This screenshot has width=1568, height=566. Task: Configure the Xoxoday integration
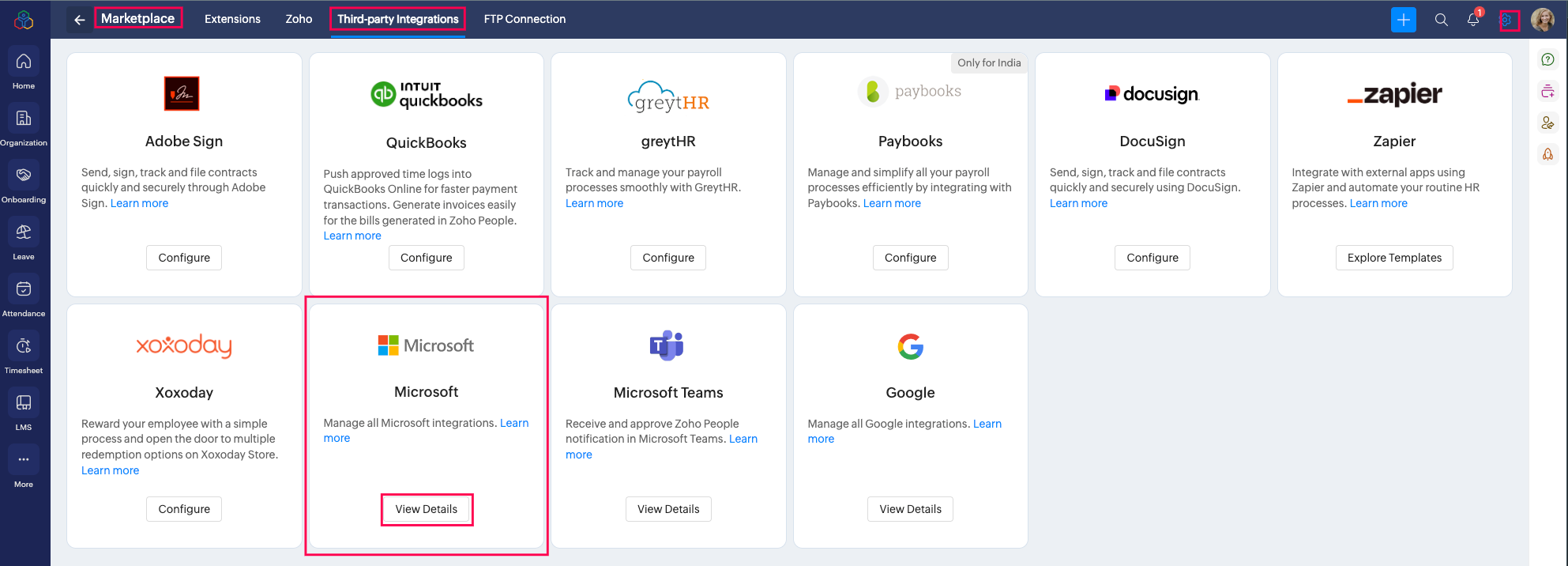184,509
